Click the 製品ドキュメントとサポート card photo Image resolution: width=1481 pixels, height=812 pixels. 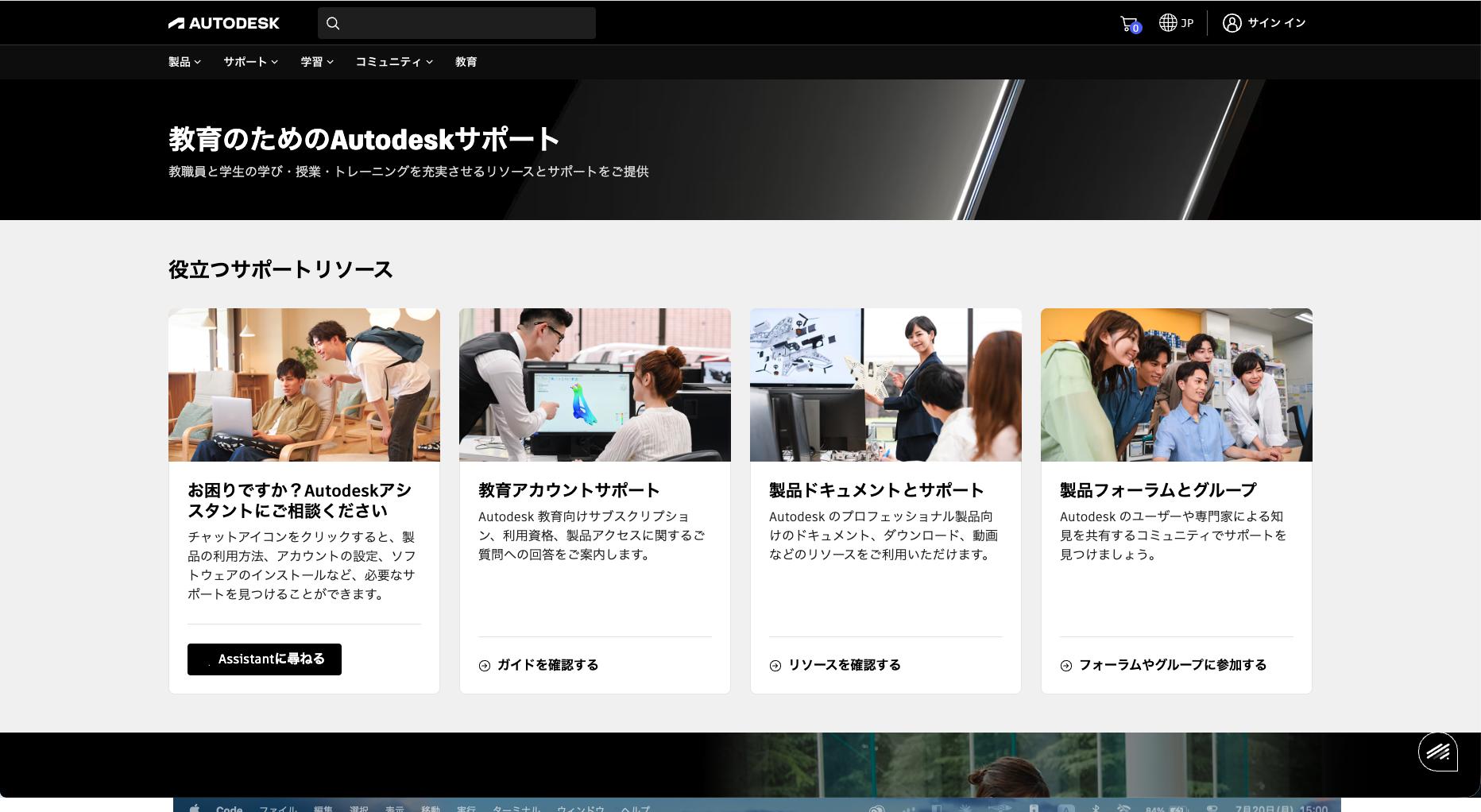(886, 385)
